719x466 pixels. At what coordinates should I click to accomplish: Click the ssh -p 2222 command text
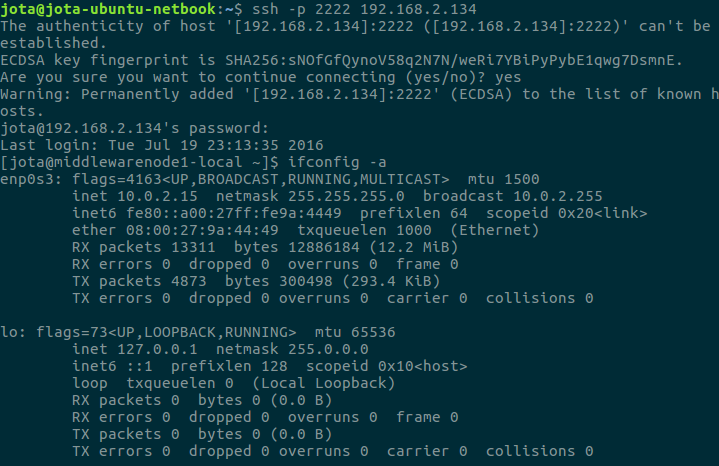(365, 9)
